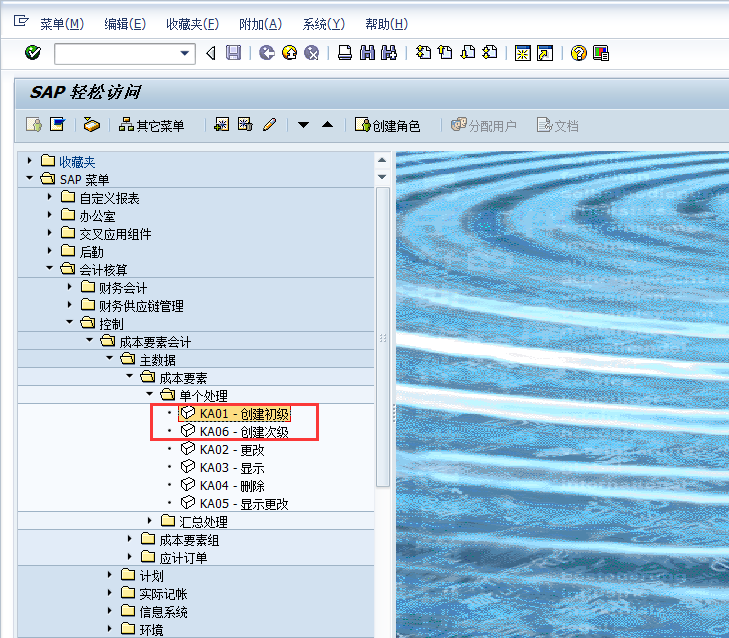This screenshot has width=729, height=638.
Task: Click the red Cancel icon
Action: (311, 53)
